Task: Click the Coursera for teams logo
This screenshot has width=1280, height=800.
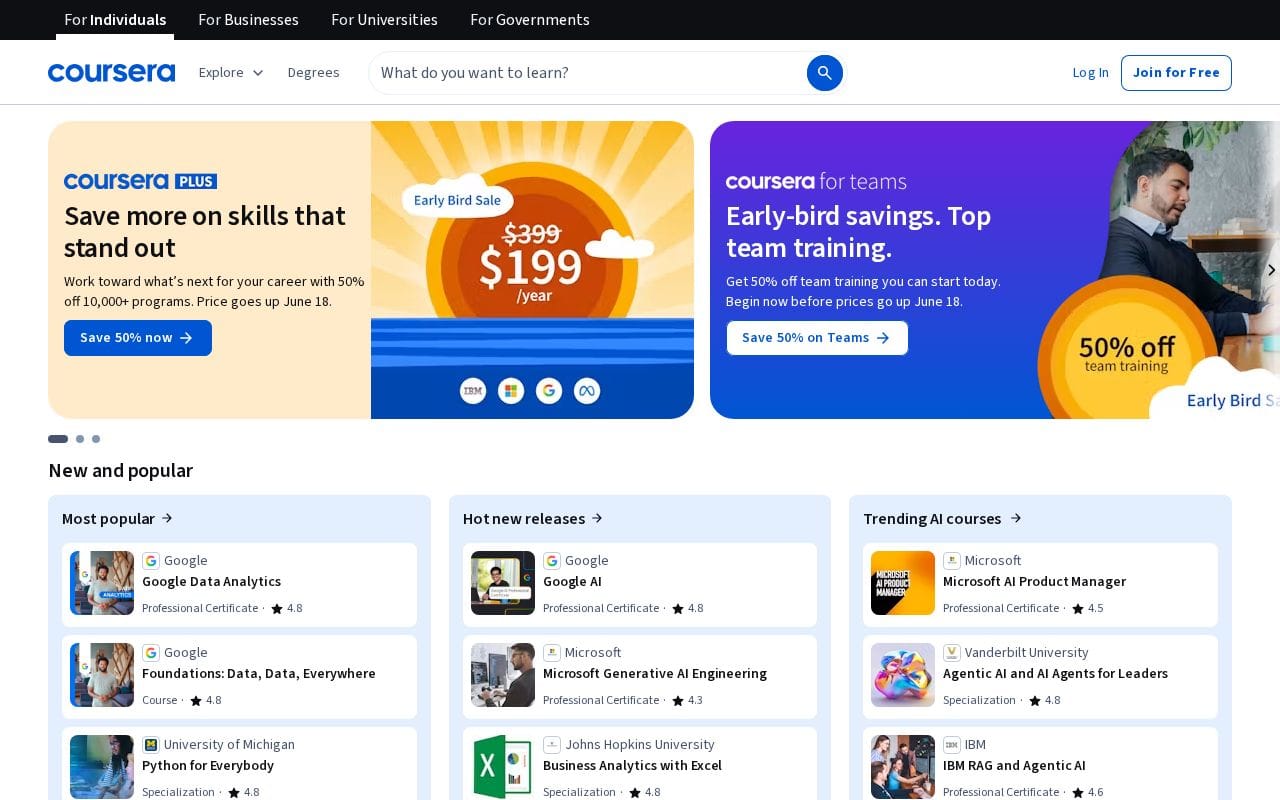Action: coord(816,181)
